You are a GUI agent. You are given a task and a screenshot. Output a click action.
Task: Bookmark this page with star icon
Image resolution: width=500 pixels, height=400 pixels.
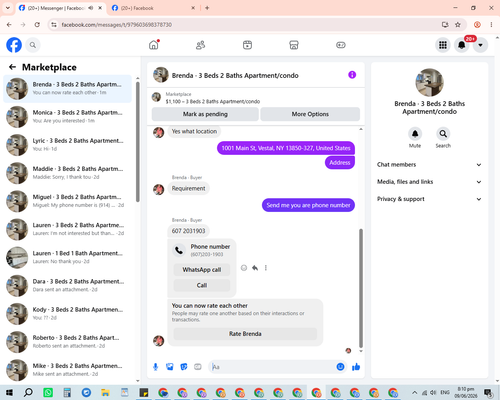(x=458, y=25)
